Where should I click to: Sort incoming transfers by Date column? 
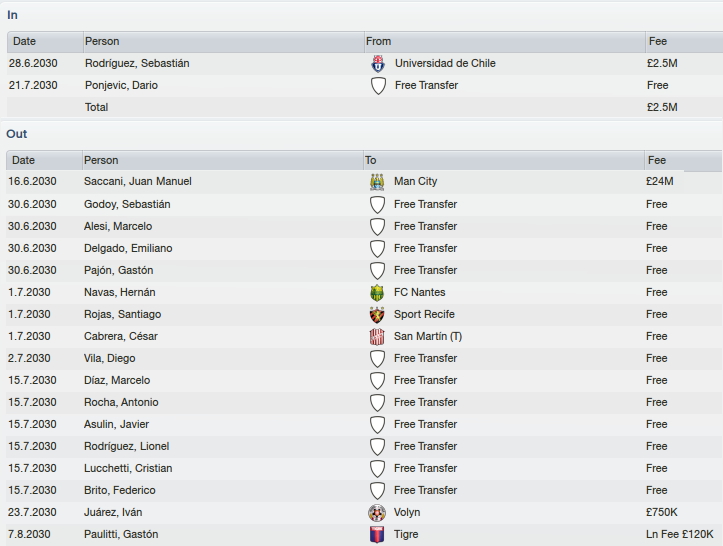tap(45, 42)
